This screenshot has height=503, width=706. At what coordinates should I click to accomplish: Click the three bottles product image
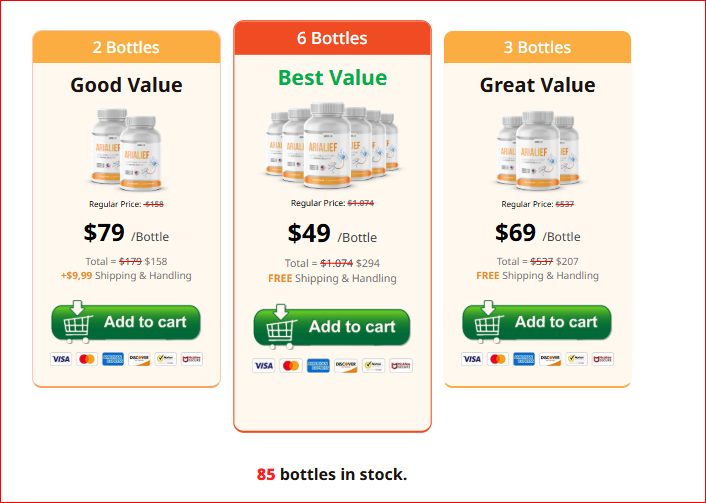point(537,150)
